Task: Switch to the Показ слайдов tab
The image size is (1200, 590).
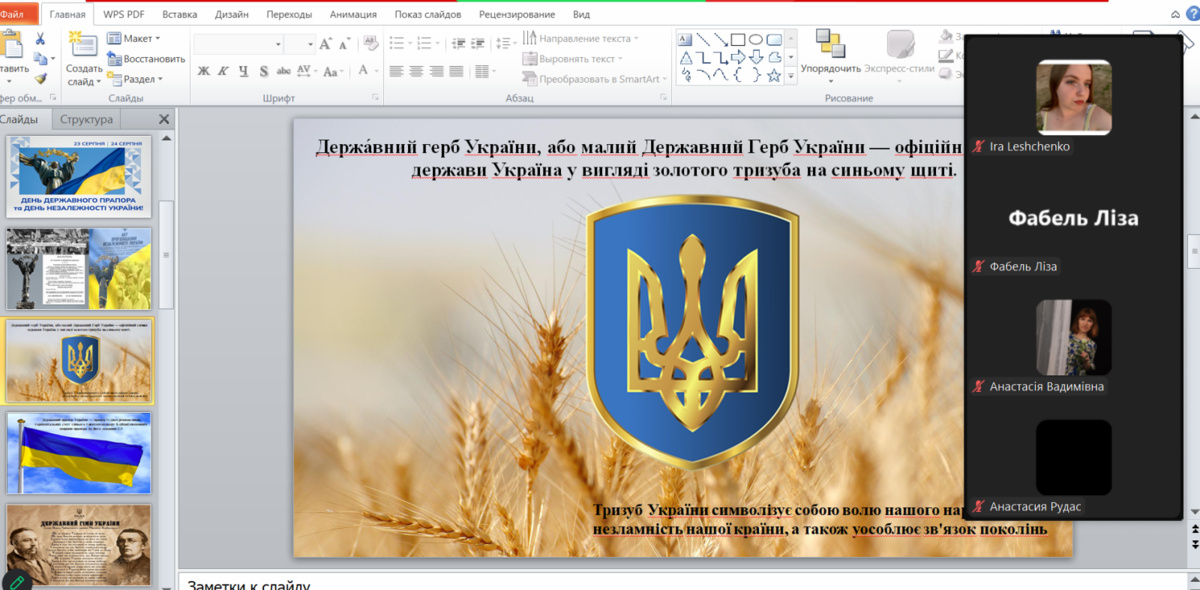Action: [x=428, y=14]
